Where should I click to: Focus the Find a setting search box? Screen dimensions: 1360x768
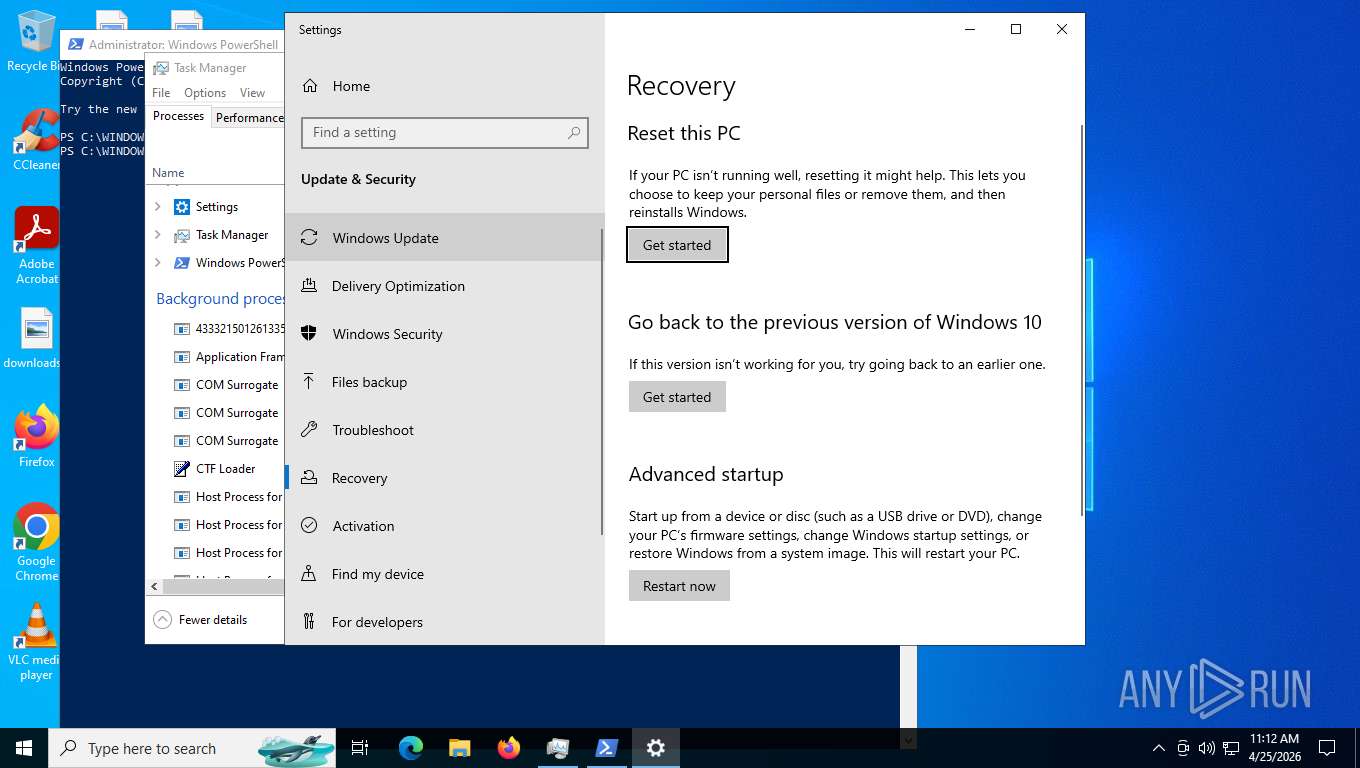coord(445,132)
